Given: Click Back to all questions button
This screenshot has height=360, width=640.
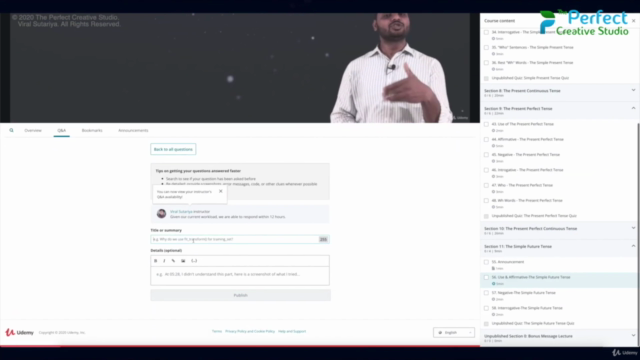Looking at the screenshot, I should point(173,149).
